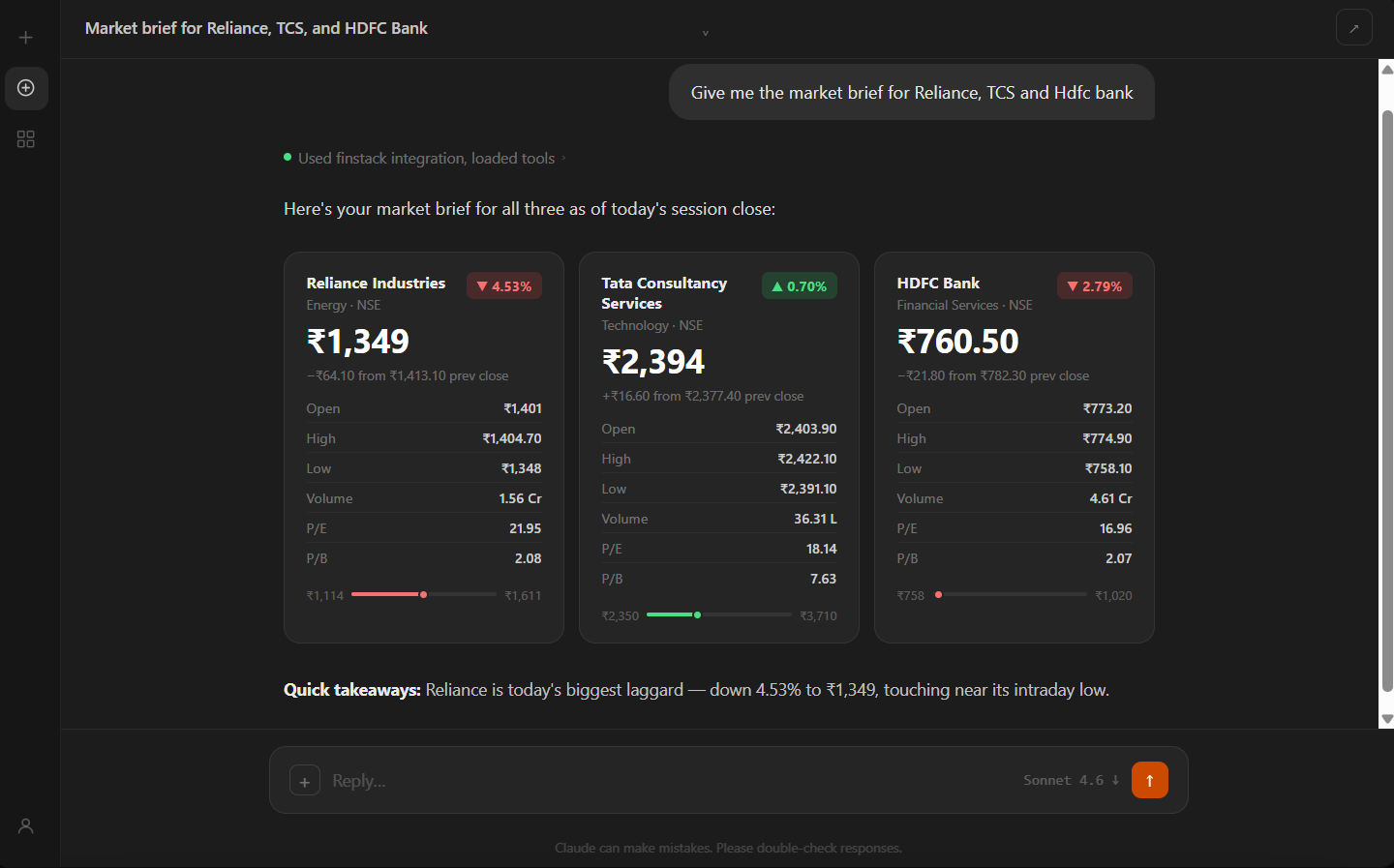Click the HDFC Bank range slider marker
This screenshot has width=1394, height=868.
click(937, 594)
